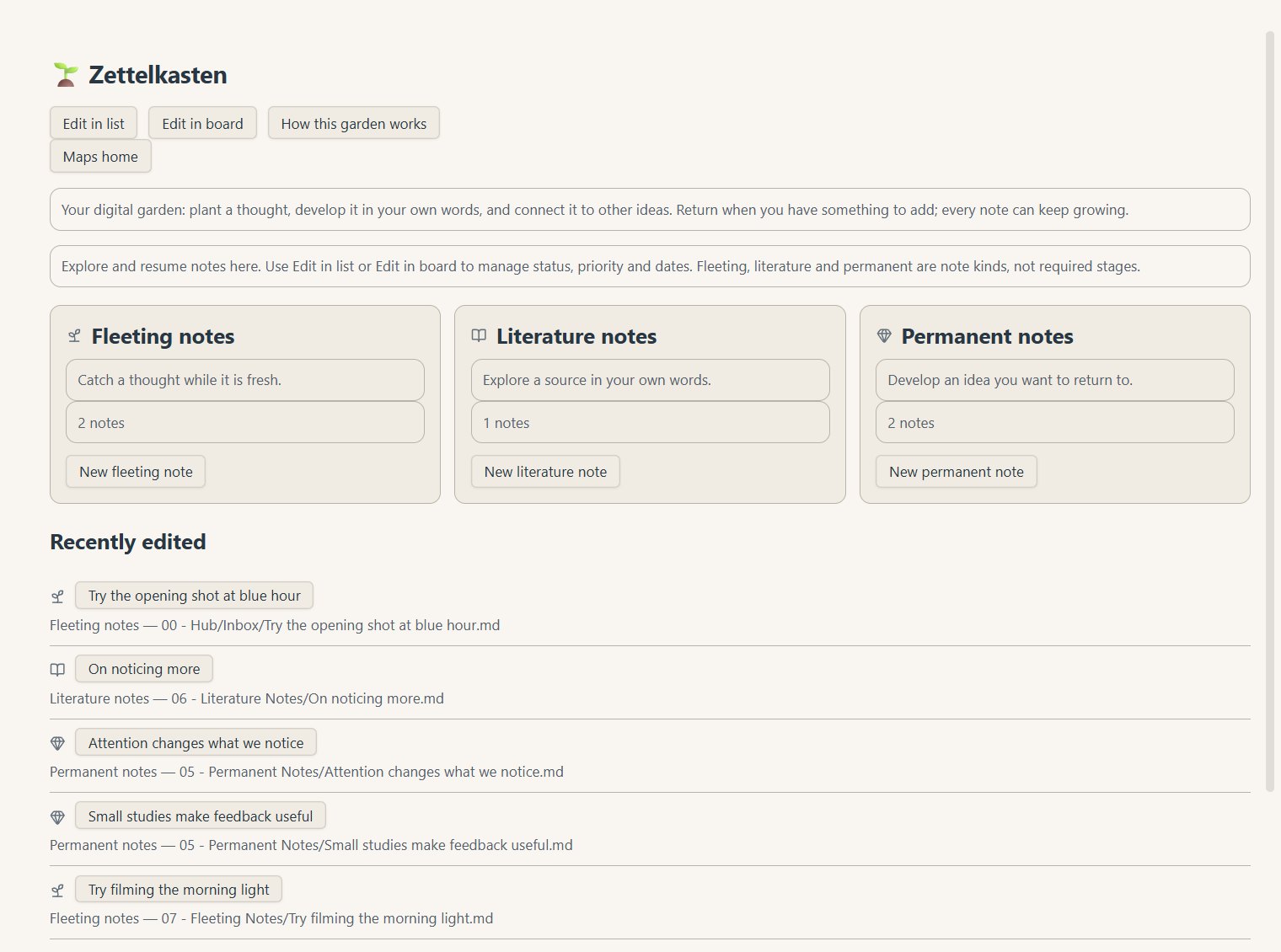Click the Recently edited heading
1281x952 pixels.
pyautogui.click(x=128, y=542)
